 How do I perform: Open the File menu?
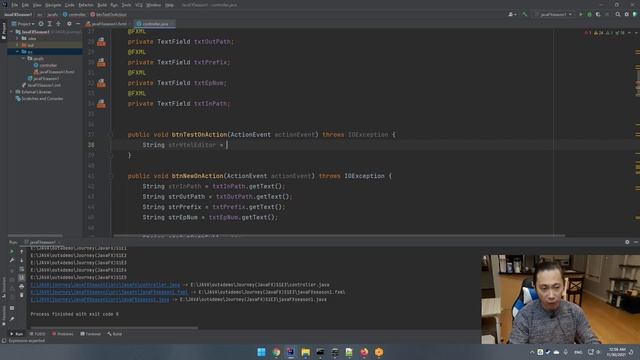click(15, 5)
